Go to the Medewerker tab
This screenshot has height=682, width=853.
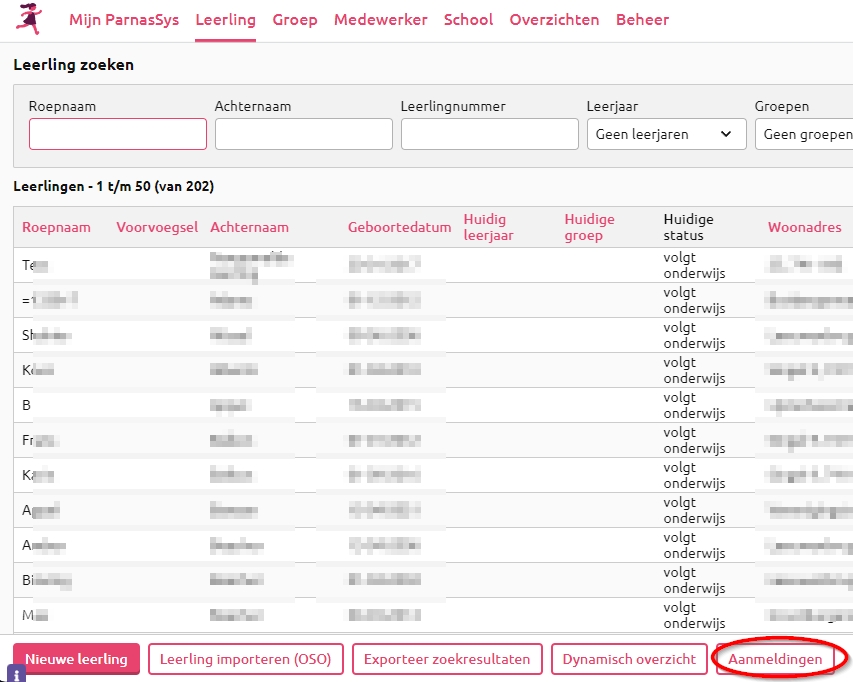click(380, 20)
